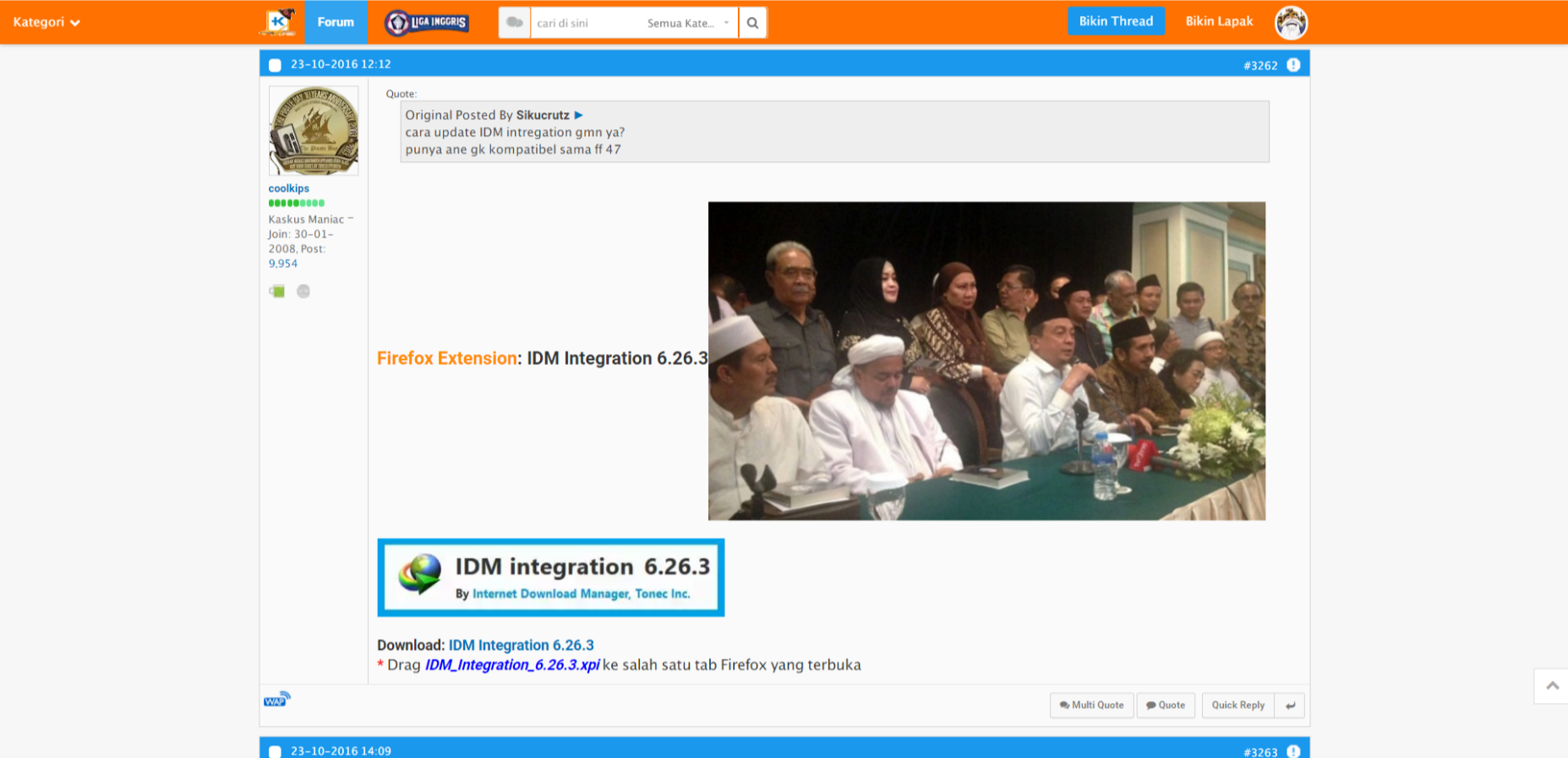The height and width of the screenshot is (758, 1568).
Task: Expand the Kategori dropdown
Action: (46, 22)
